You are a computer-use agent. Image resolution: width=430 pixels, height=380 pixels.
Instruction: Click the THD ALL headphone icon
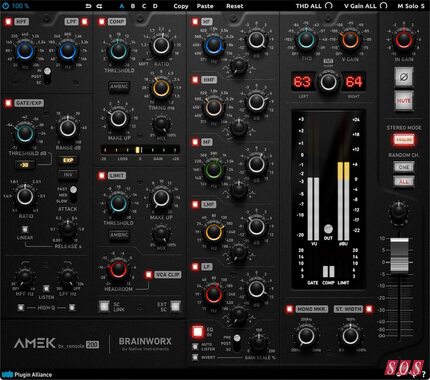tap(329, 6)
